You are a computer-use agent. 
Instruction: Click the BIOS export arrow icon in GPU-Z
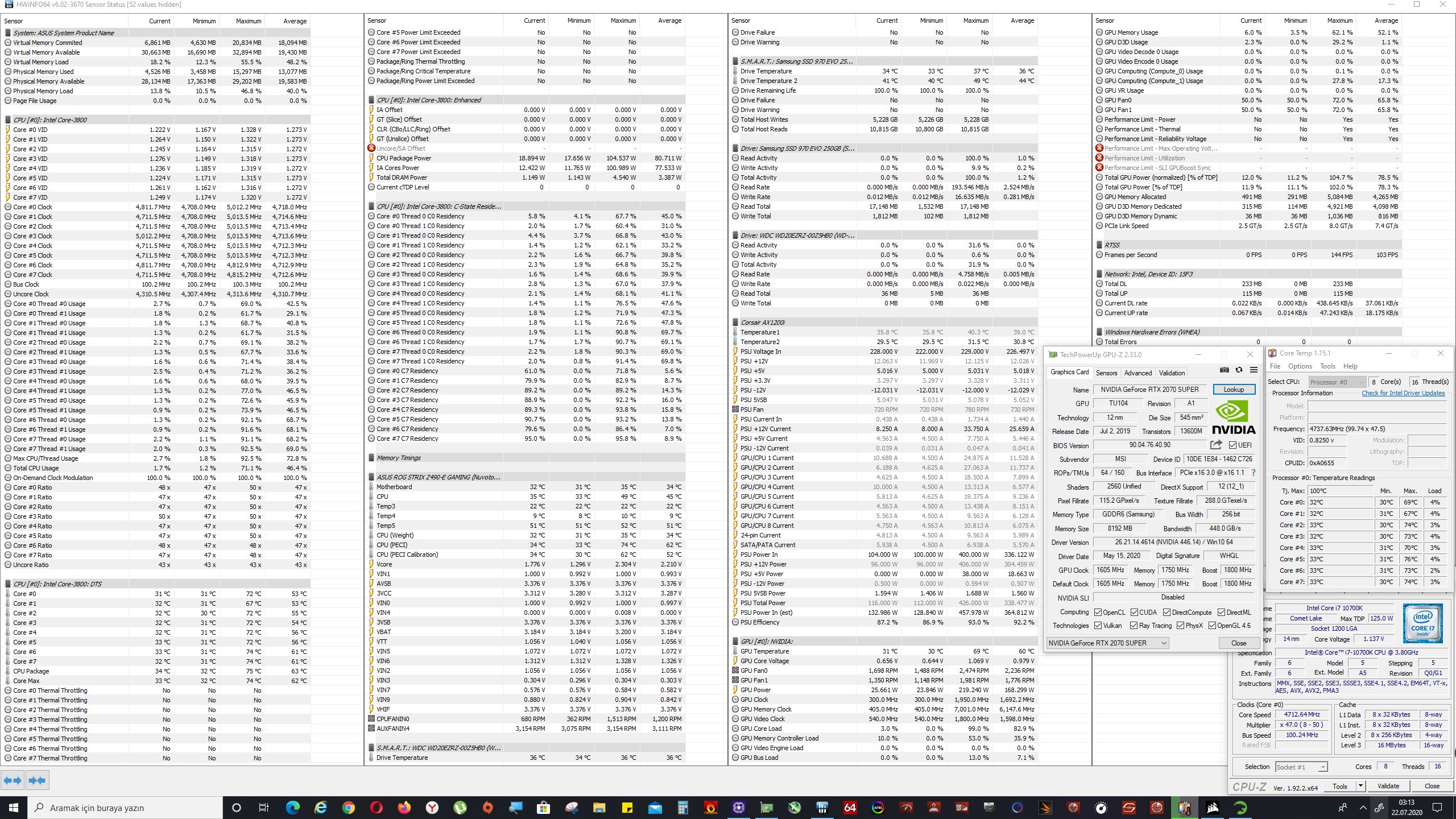tap(1216, 445)
